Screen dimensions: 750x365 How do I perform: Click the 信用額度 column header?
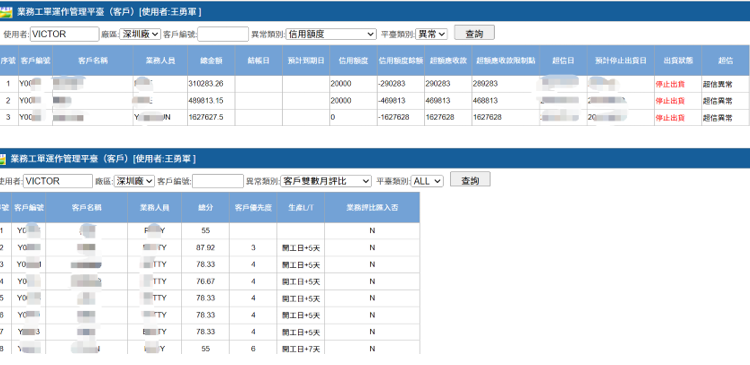click(x=353, y=61)
